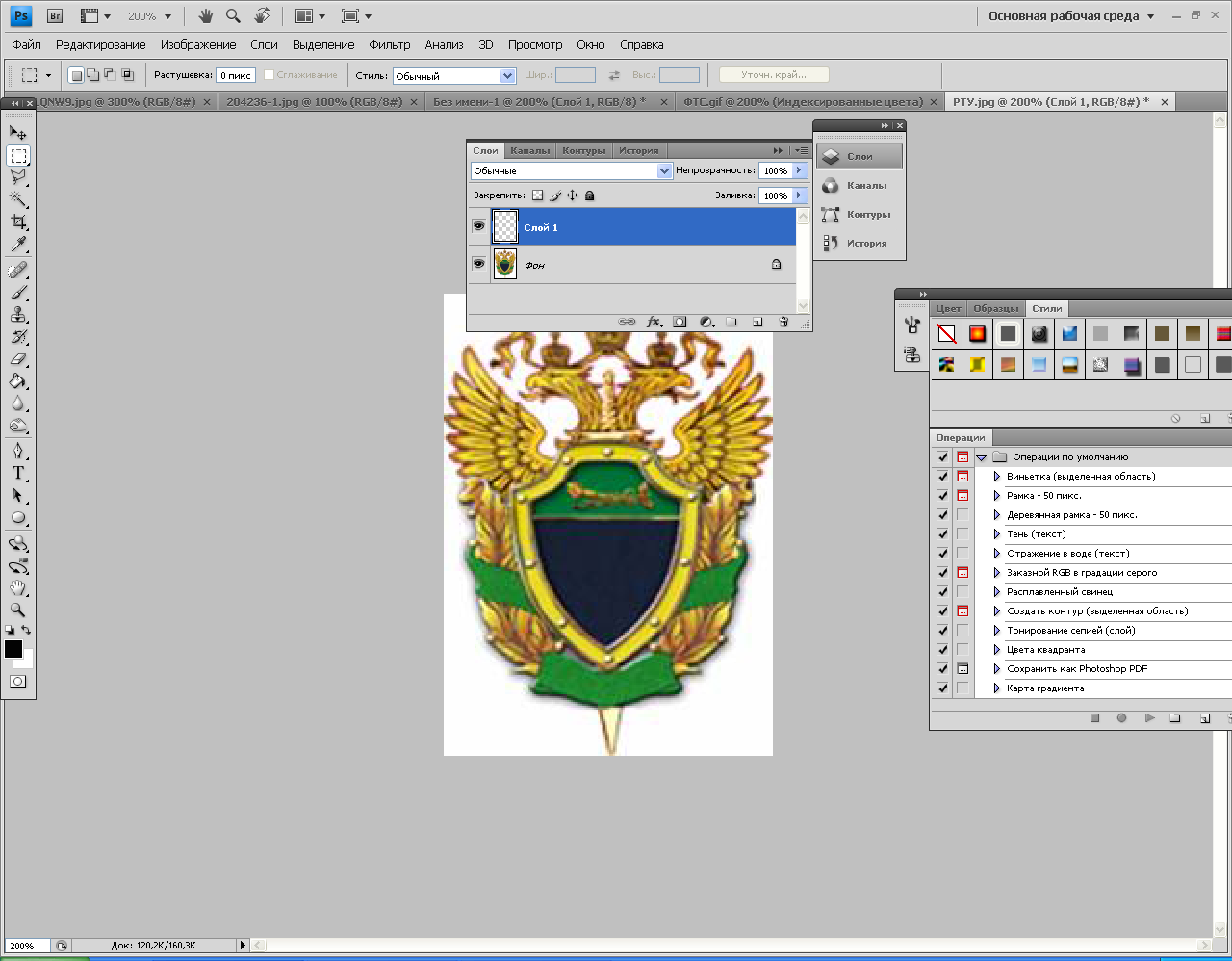Switch to the Образцы tab
This screenshot has width=1232, height=961.
tap(995, 308)
